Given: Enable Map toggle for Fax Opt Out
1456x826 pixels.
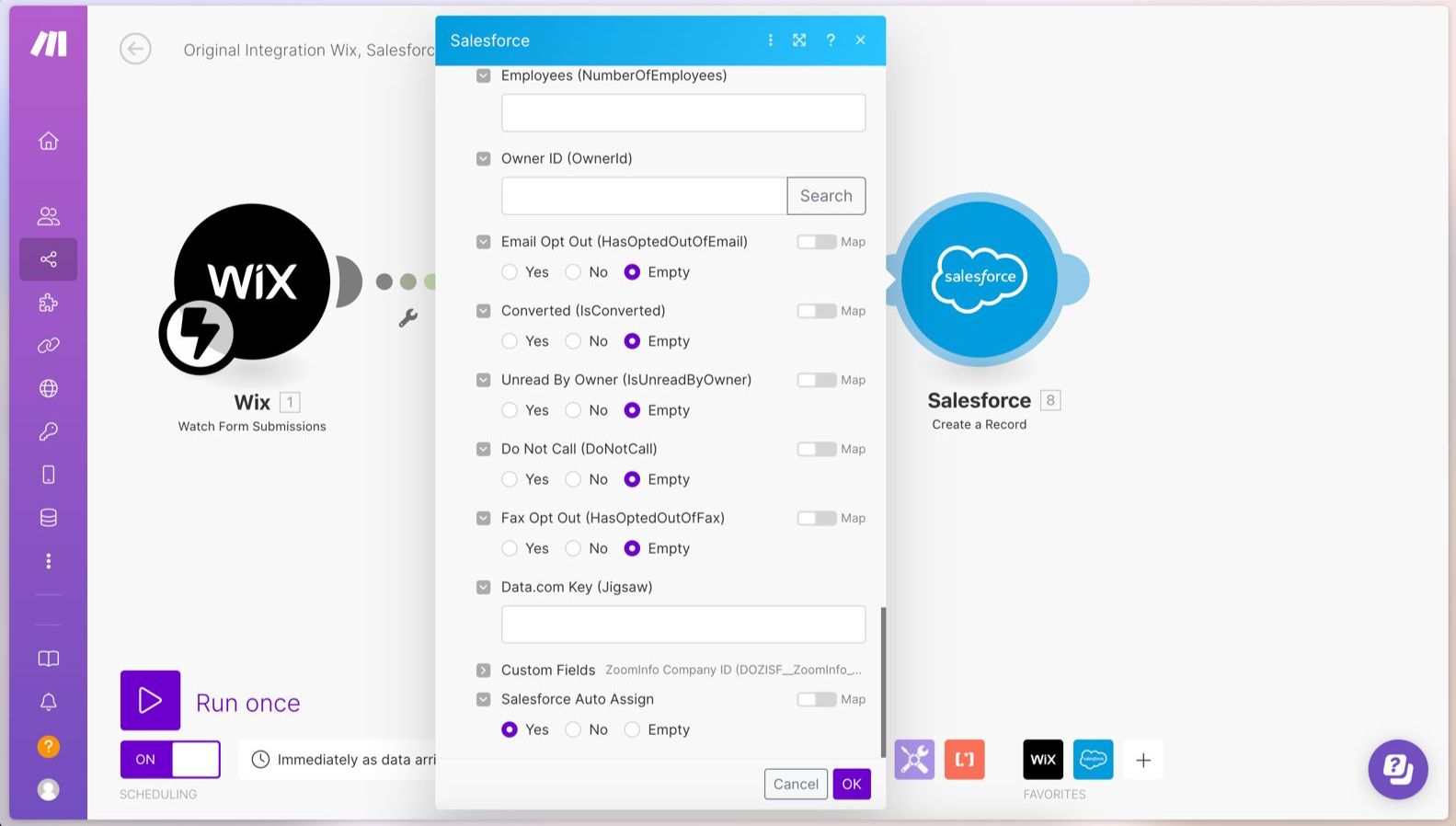Looking at the screenshot, I should (x=817, y=518).
